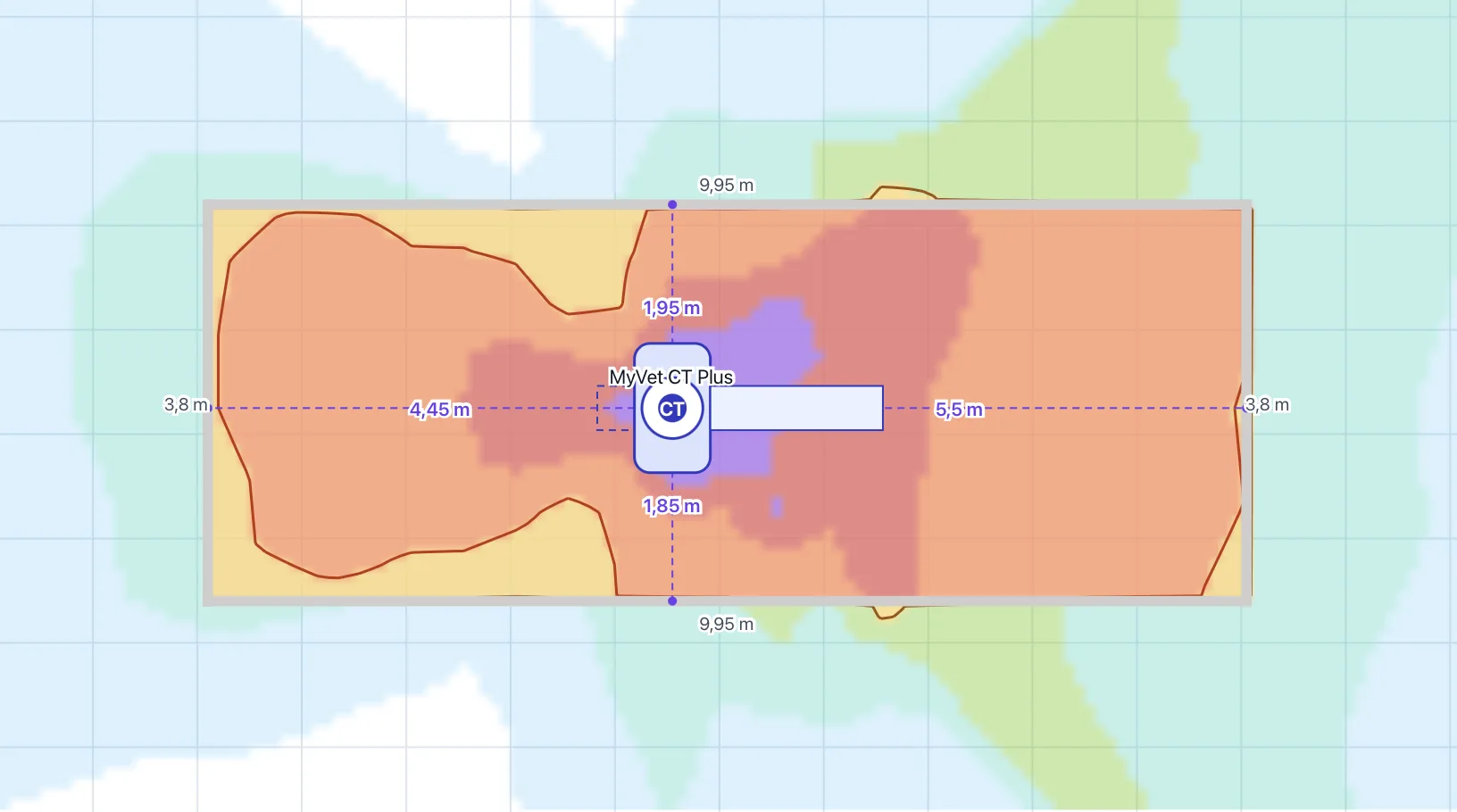
Task: Click the top wall measurement anchor dot
Action: (672, 204)
